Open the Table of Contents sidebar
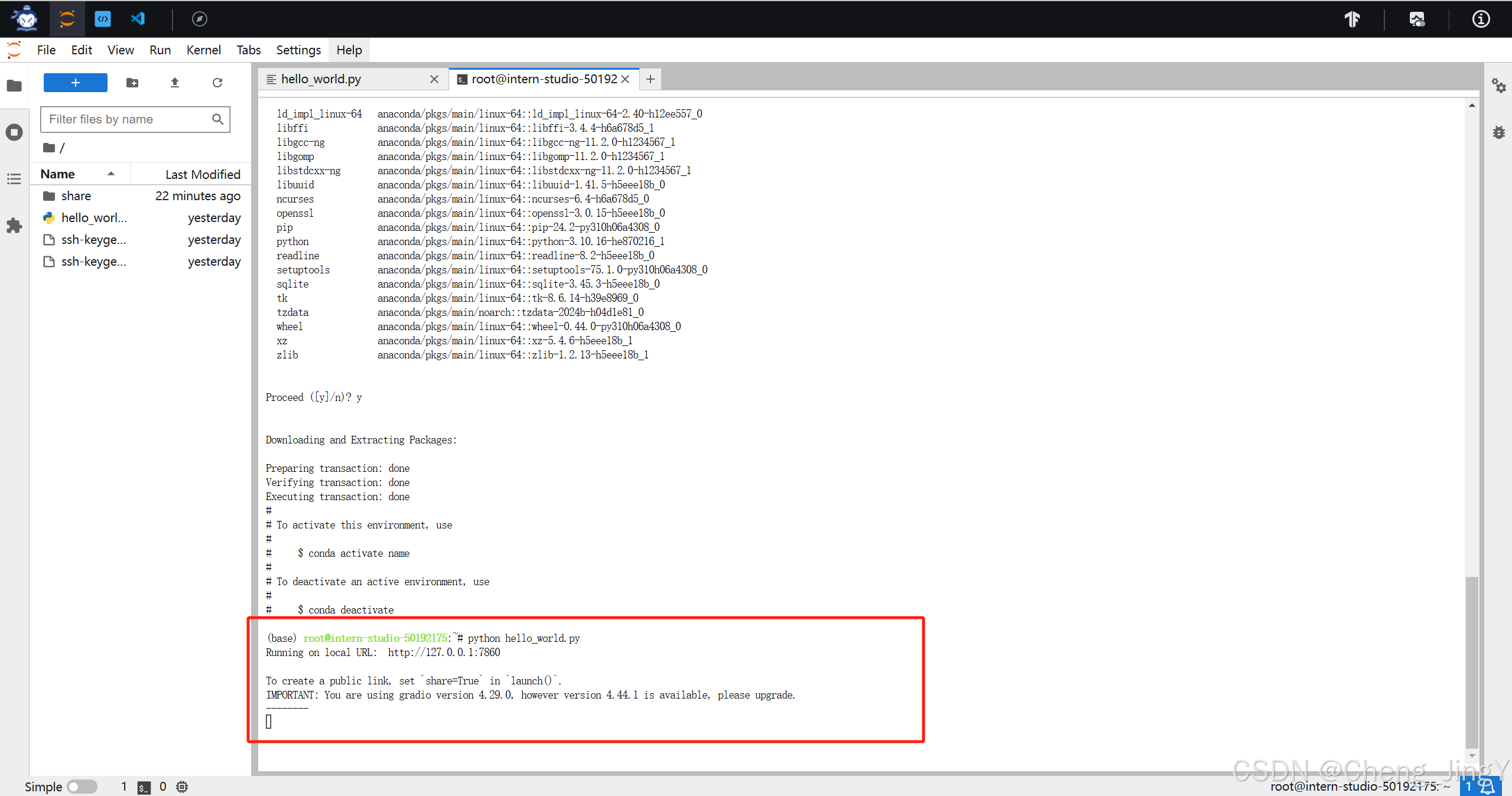 (x=14, y=179)
